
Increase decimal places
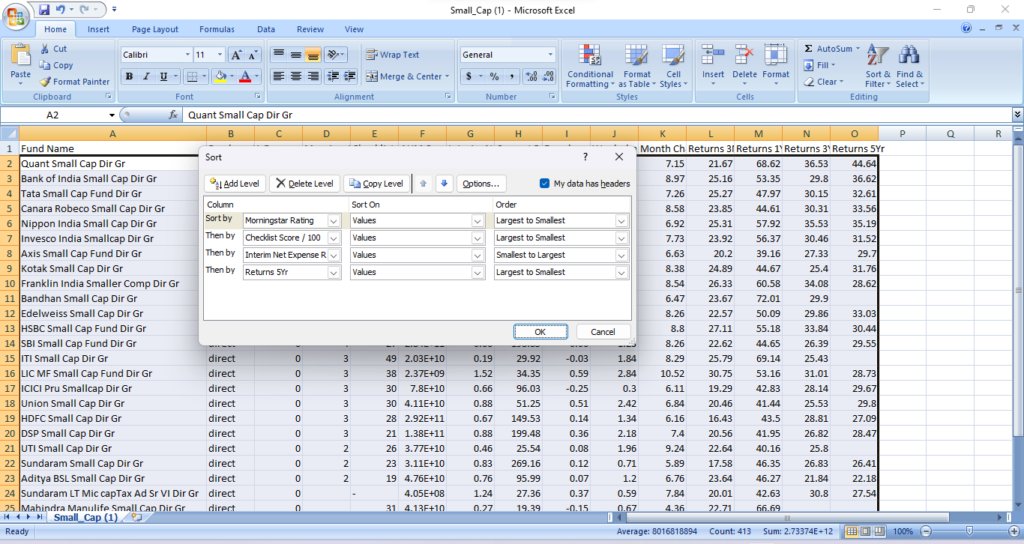click(x=531, y=76)
